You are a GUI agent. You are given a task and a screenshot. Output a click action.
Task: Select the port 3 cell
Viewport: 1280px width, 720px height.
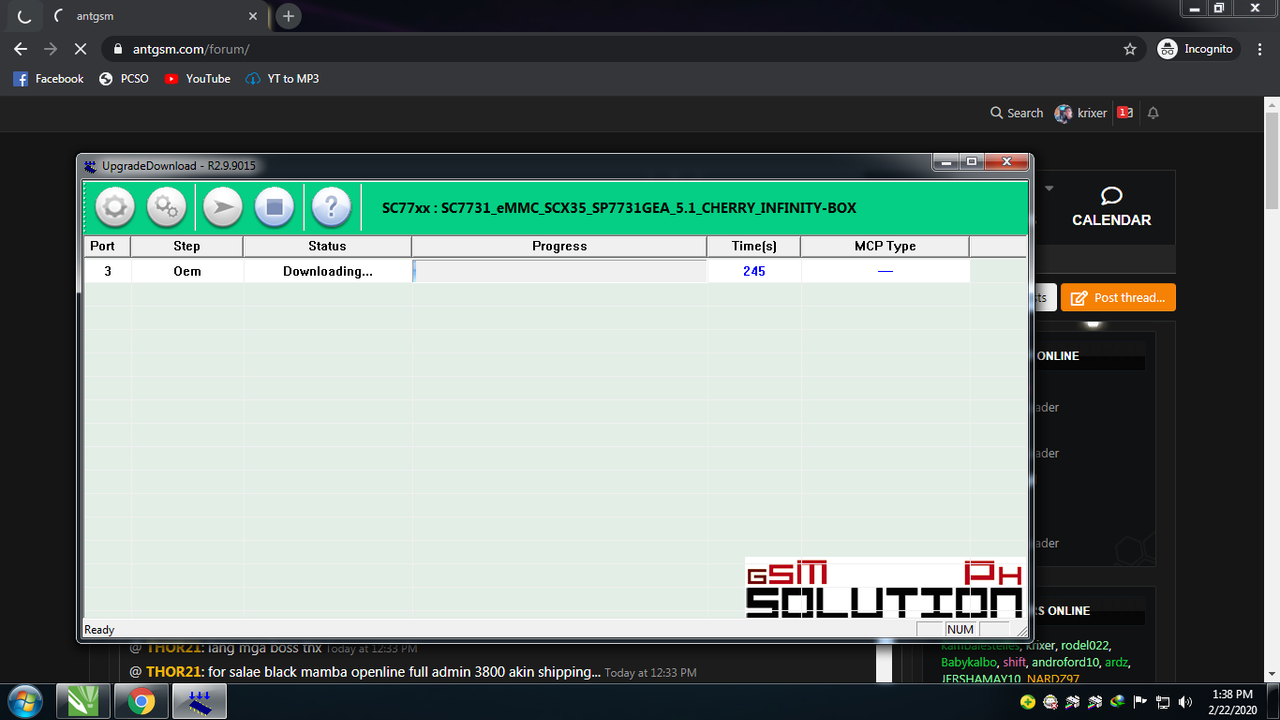pos(107,271)
